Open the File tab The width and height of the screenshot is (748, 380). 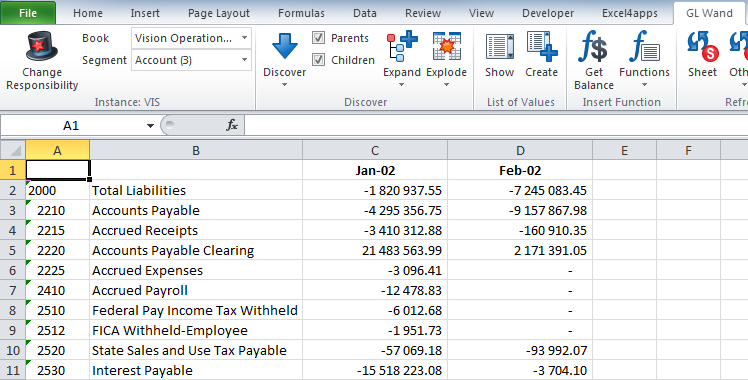pyautogui.click(x=28, y=13)
